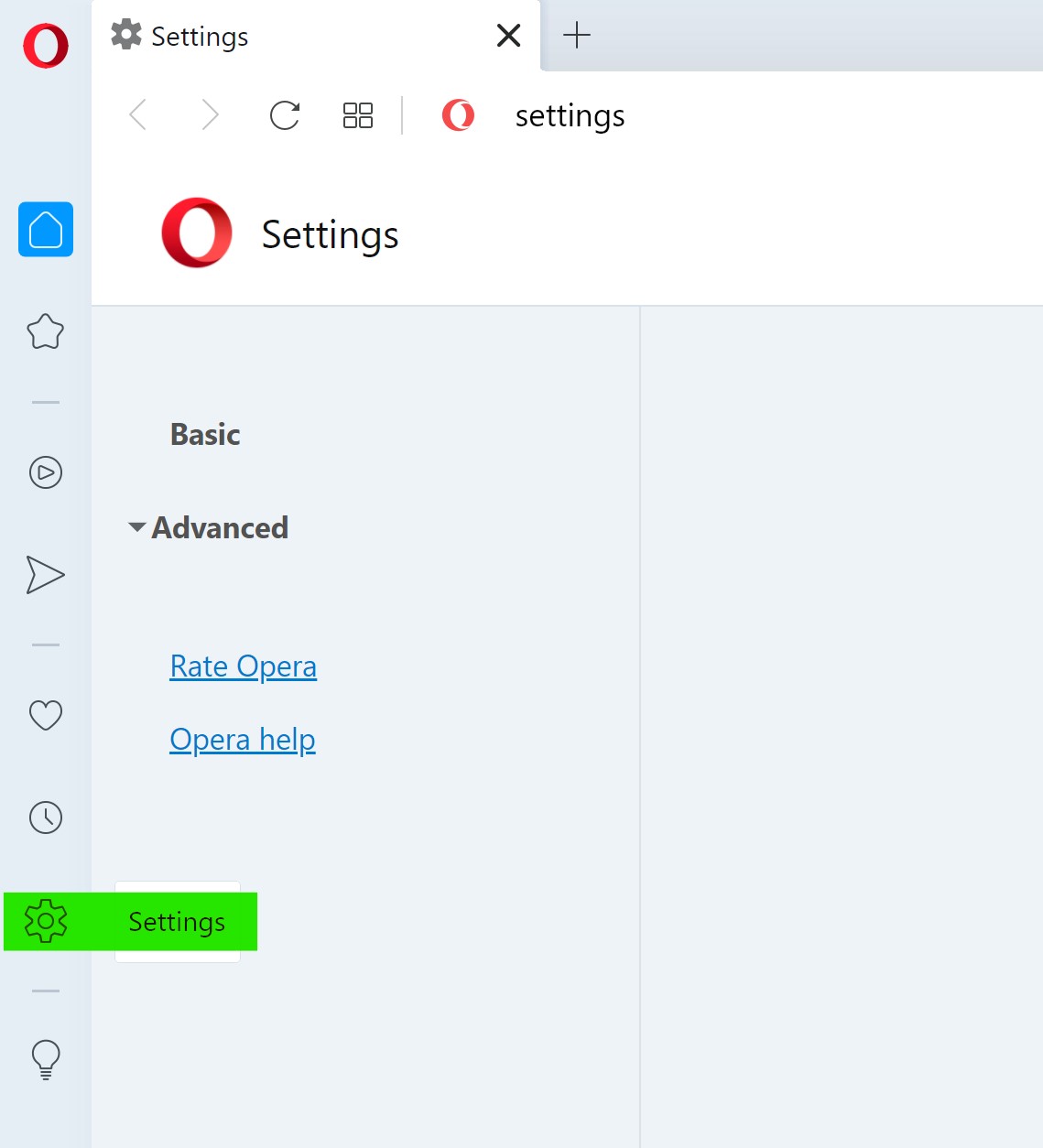The width and height of the screenshot is (1043, 1148).
Task: Click the Settings gear in sidebar
Action: coord(46,921)
